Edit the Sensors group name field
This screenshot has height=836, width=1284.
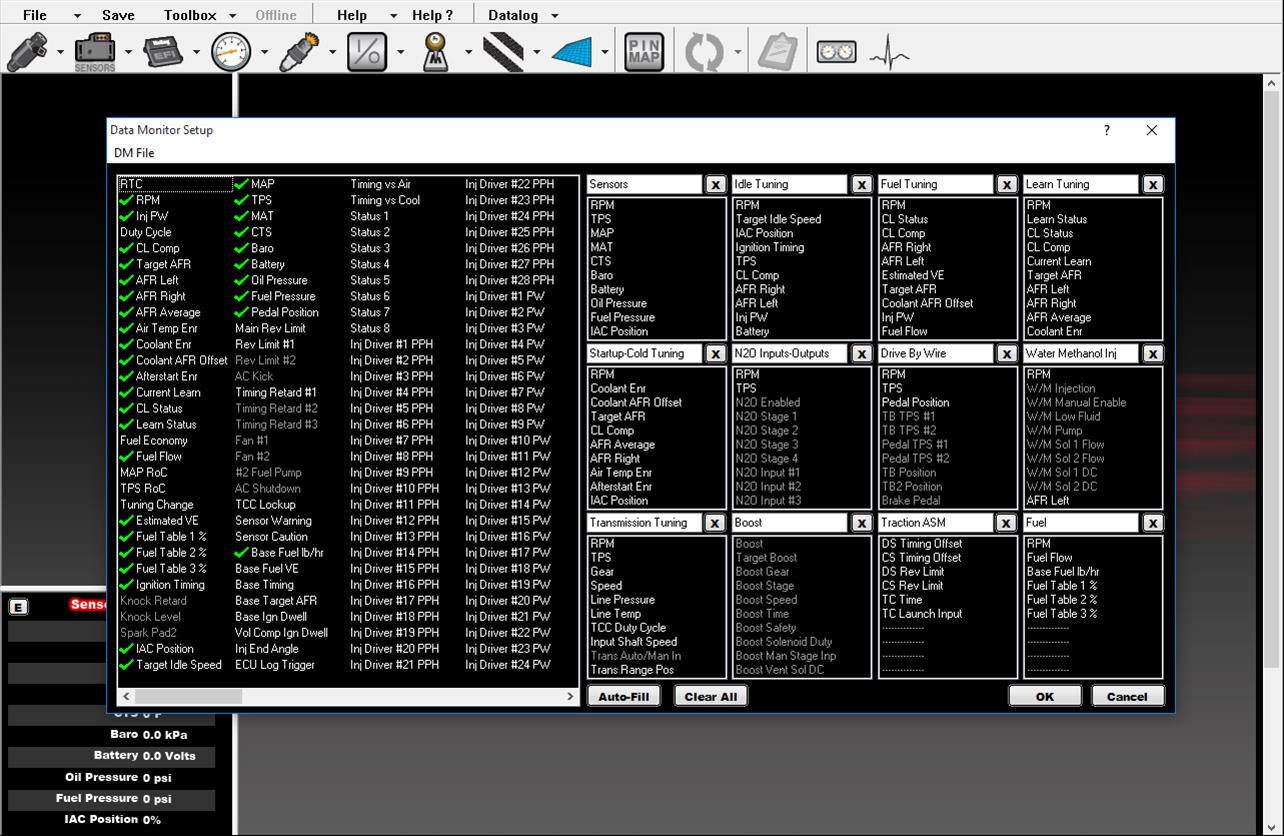point(645,185)
